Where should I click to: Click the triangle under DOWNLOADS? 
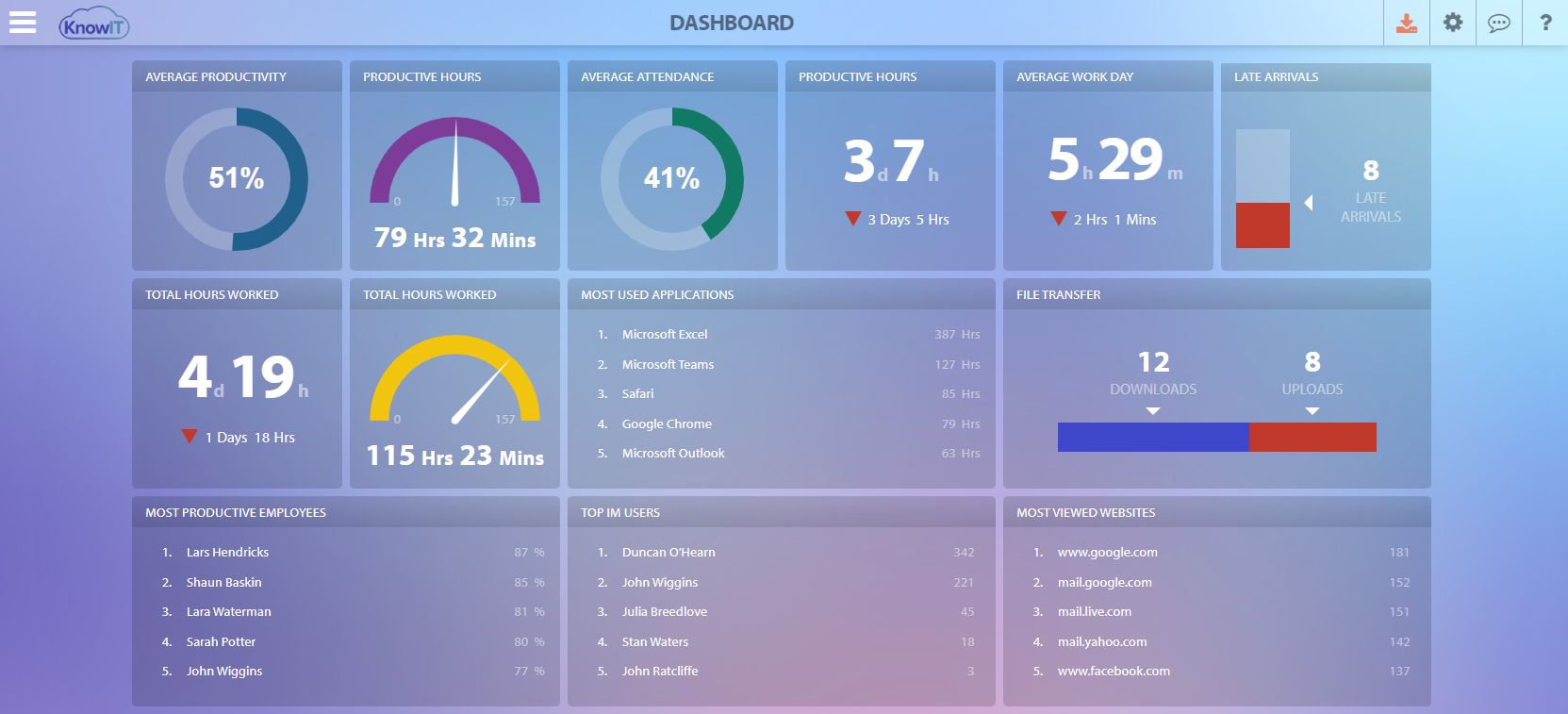(x=1153, y=411)
